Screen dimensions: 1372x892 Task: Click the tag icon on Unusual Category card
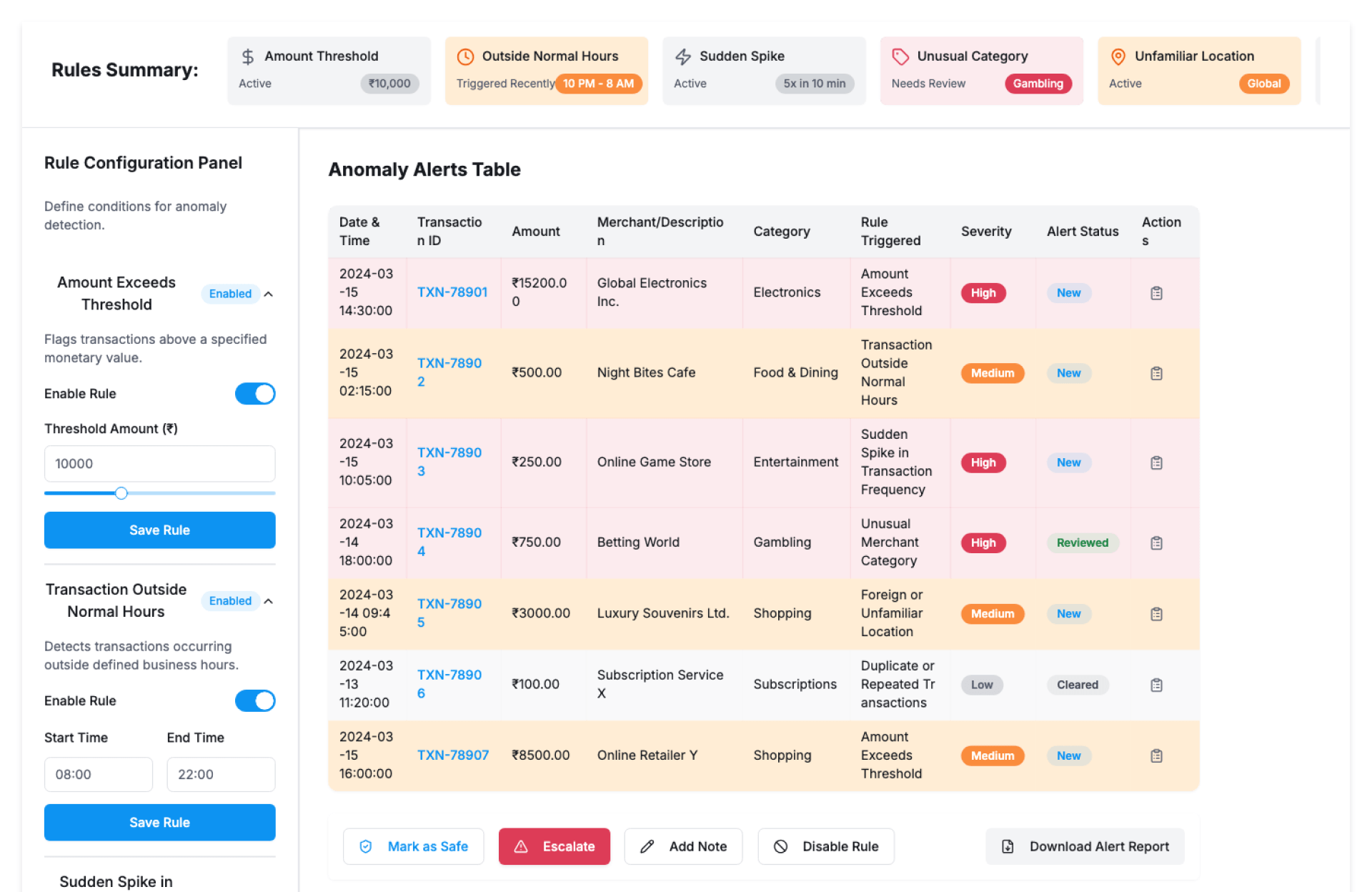(900, 56)
